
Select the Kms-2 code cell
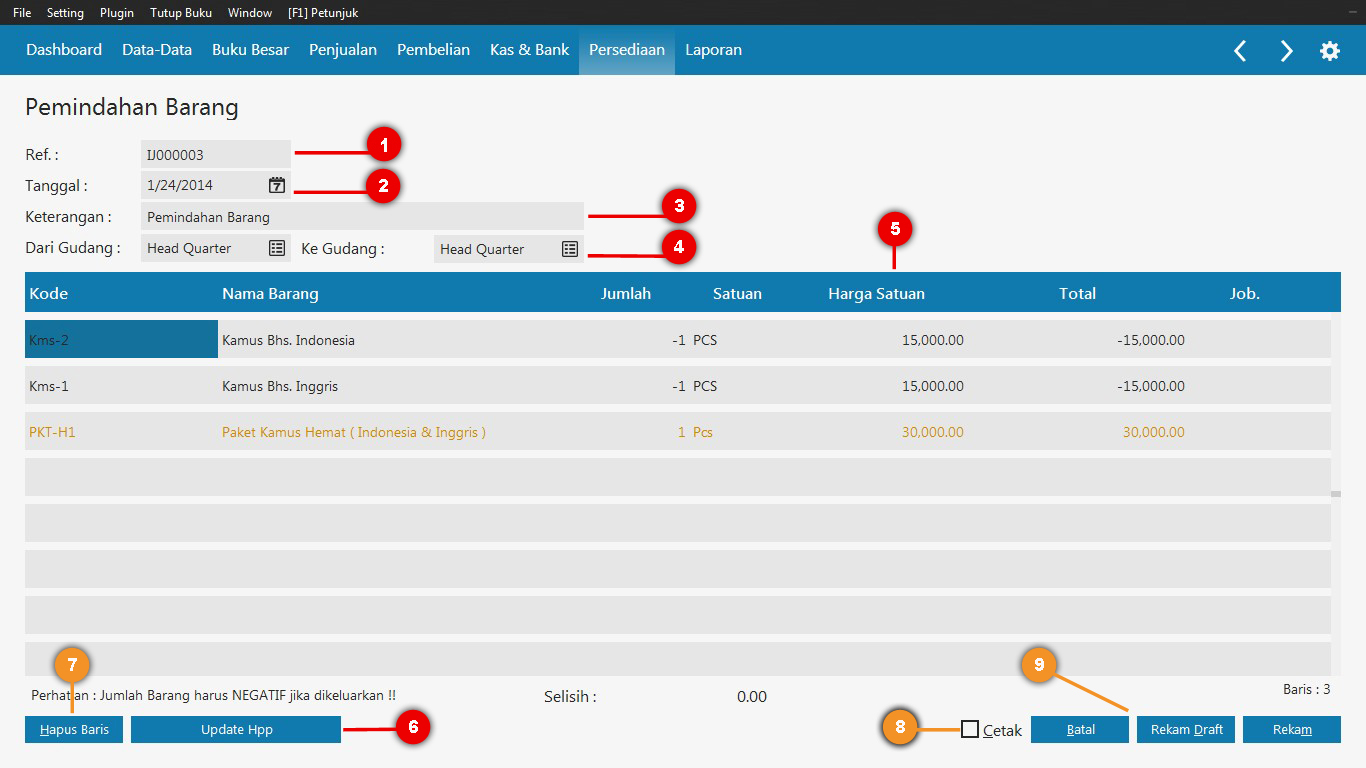click(121, 339)
